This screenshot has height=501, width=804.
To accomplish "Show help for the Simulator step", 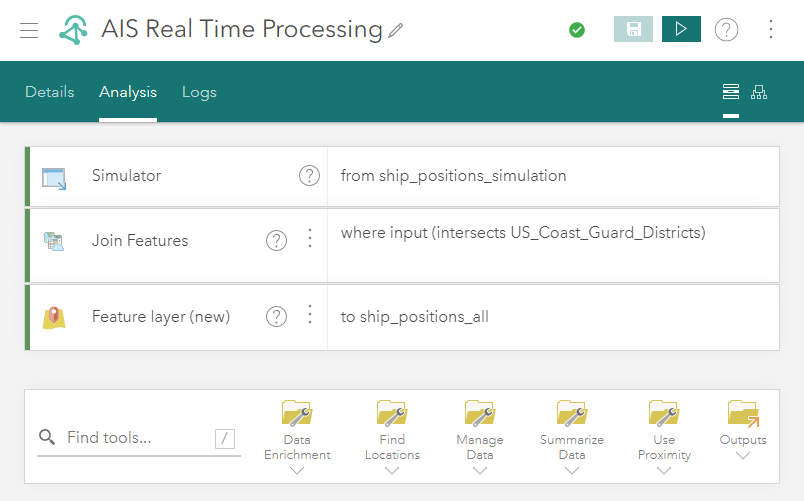I will 309,176.
